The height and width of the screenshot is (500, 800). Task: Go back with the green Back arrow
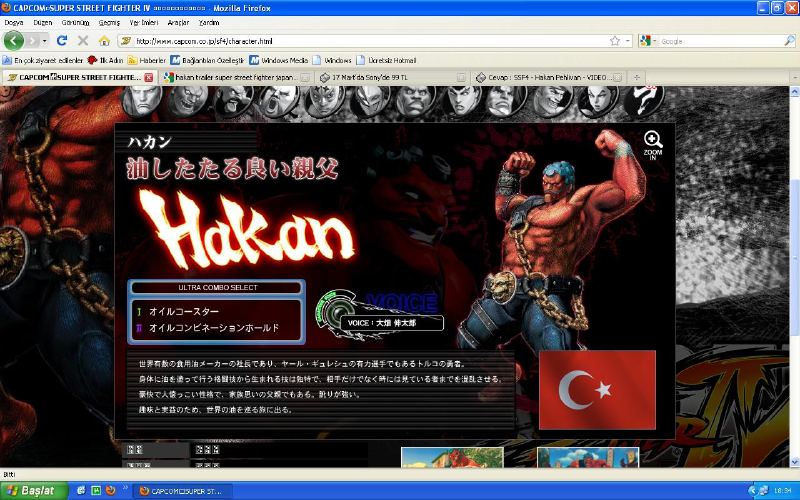[14, 40]
